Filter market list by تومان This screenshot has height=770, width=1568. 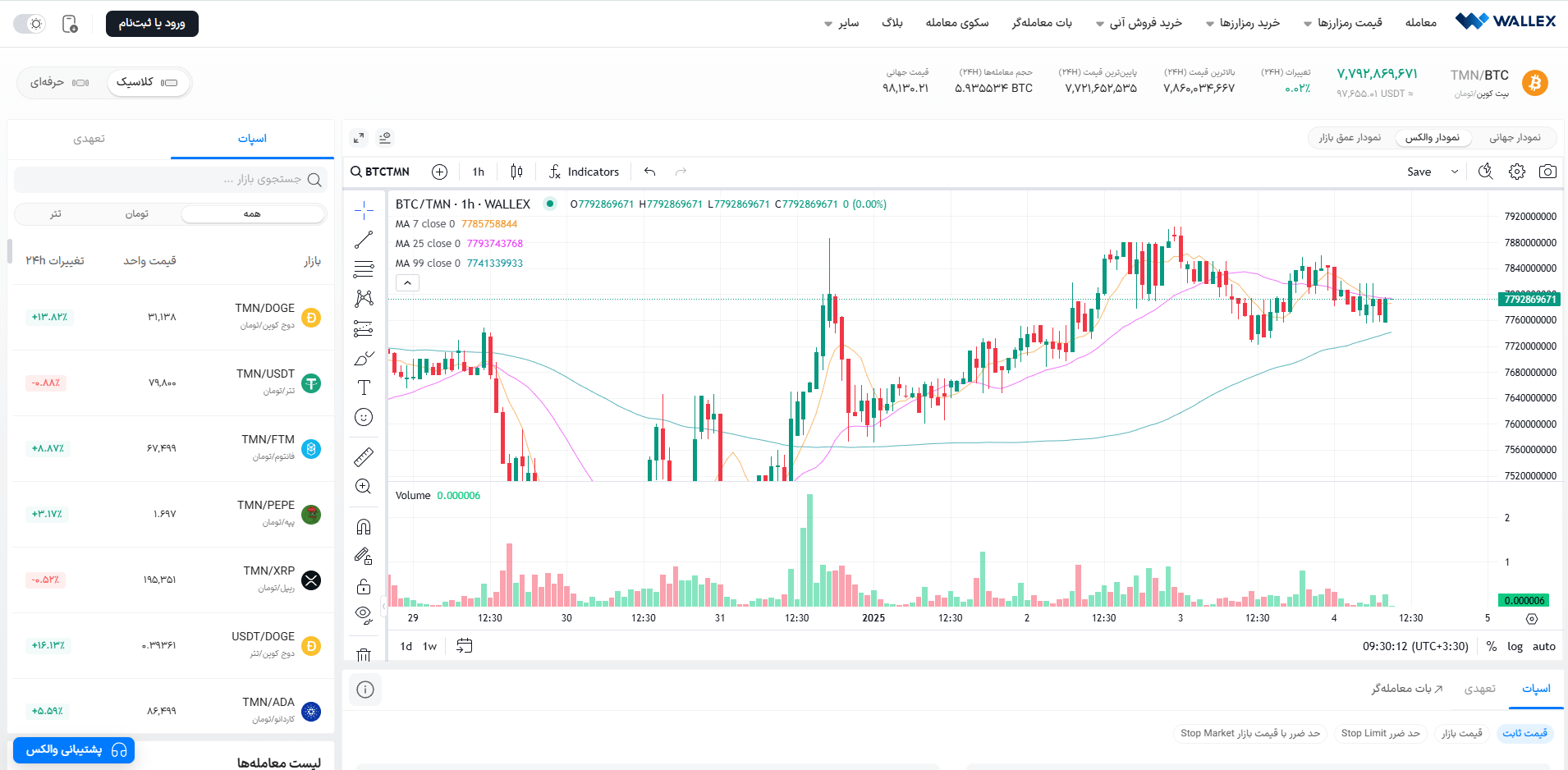[137, 213]
